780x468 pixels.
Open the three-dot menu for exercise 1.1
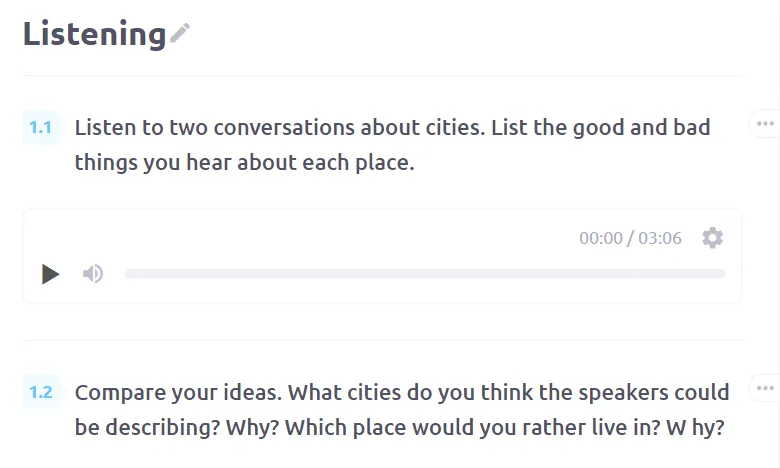pos(765,123)
